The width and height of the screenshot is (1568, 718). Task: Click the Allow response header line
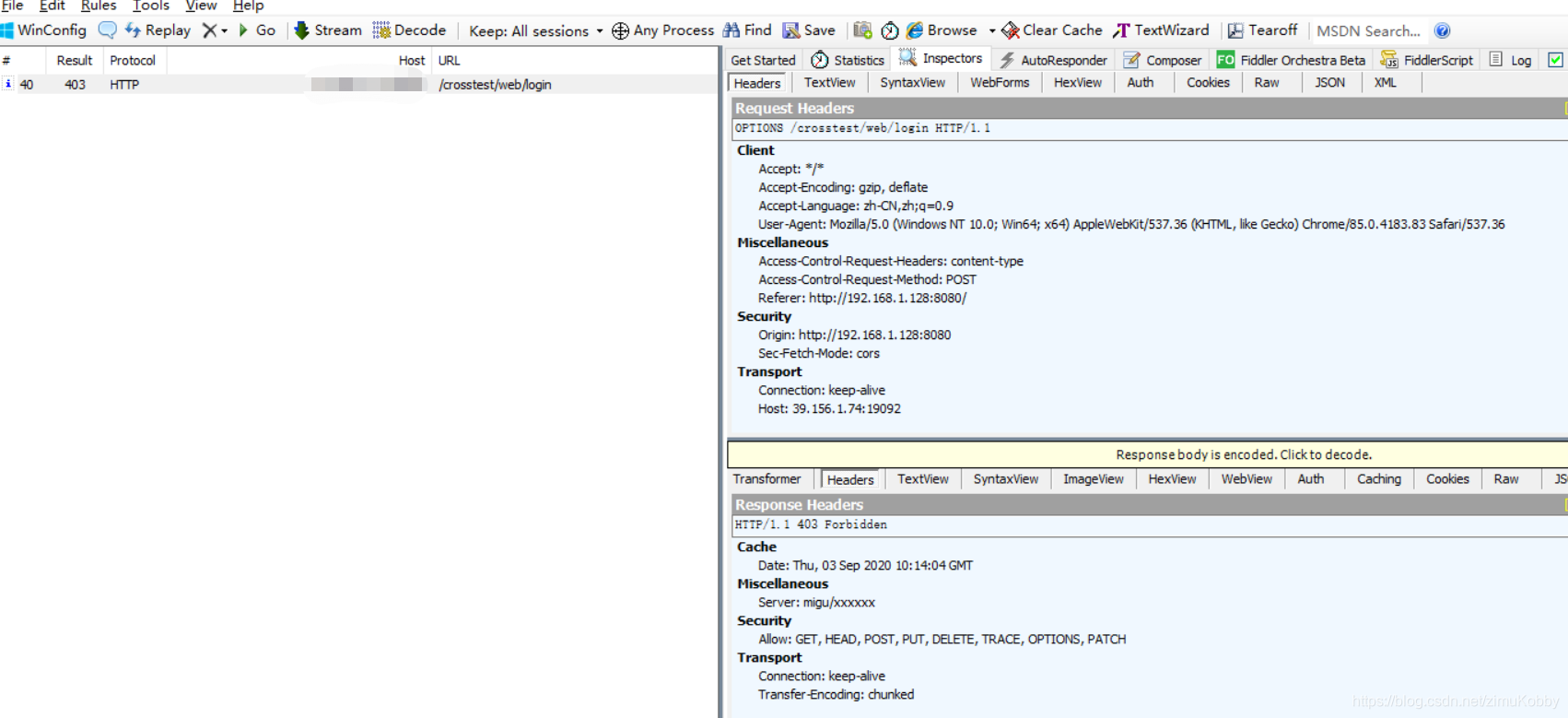point(942,639)
